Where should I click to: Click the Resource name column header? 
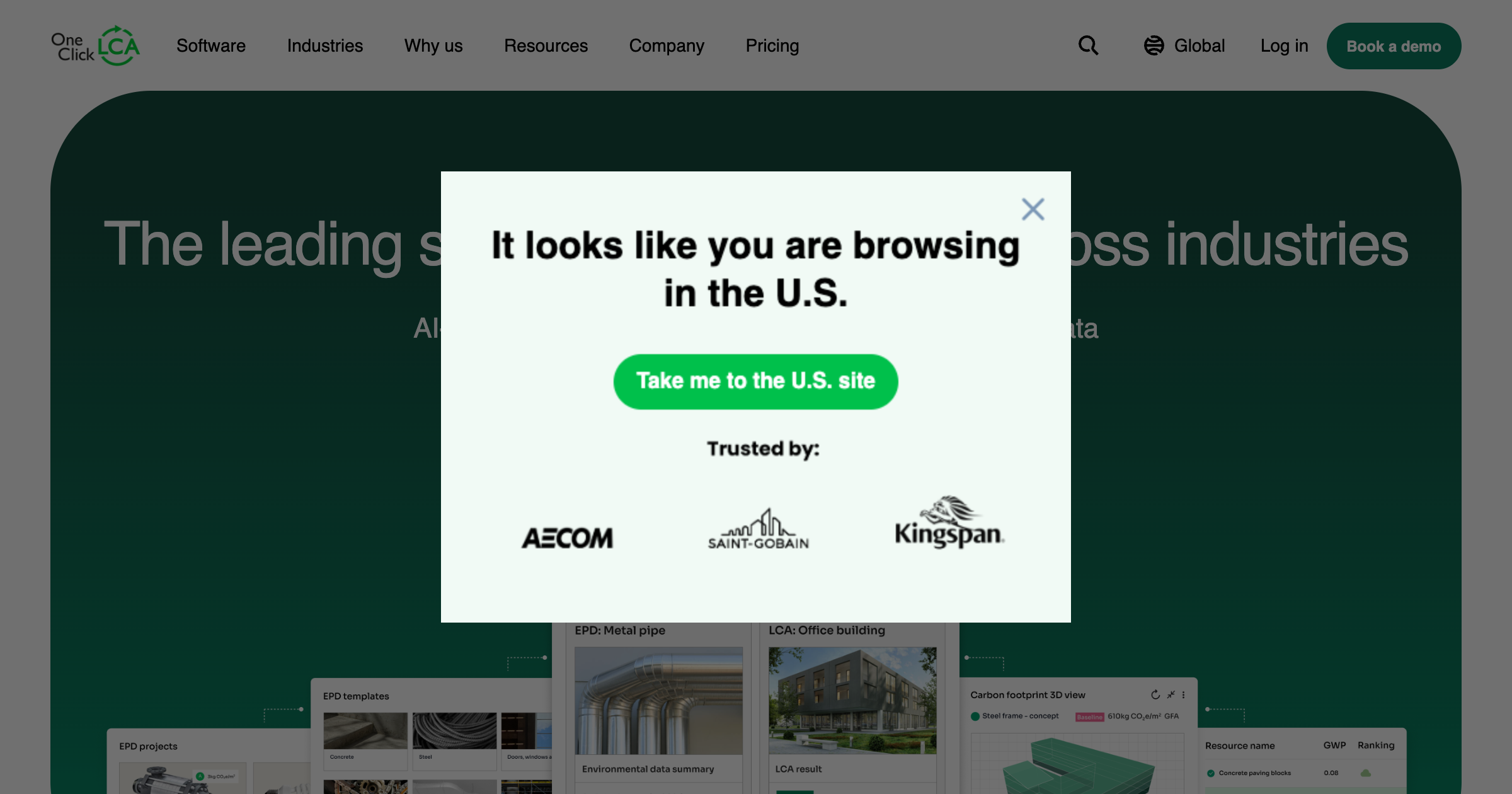point(1240,745)
